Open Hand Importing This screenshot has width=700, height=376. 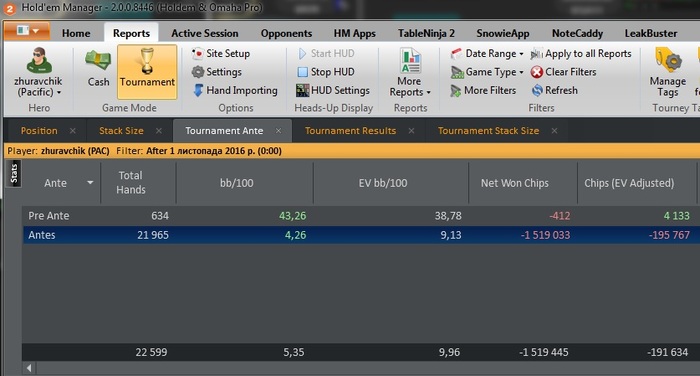[x=235, y=90]
